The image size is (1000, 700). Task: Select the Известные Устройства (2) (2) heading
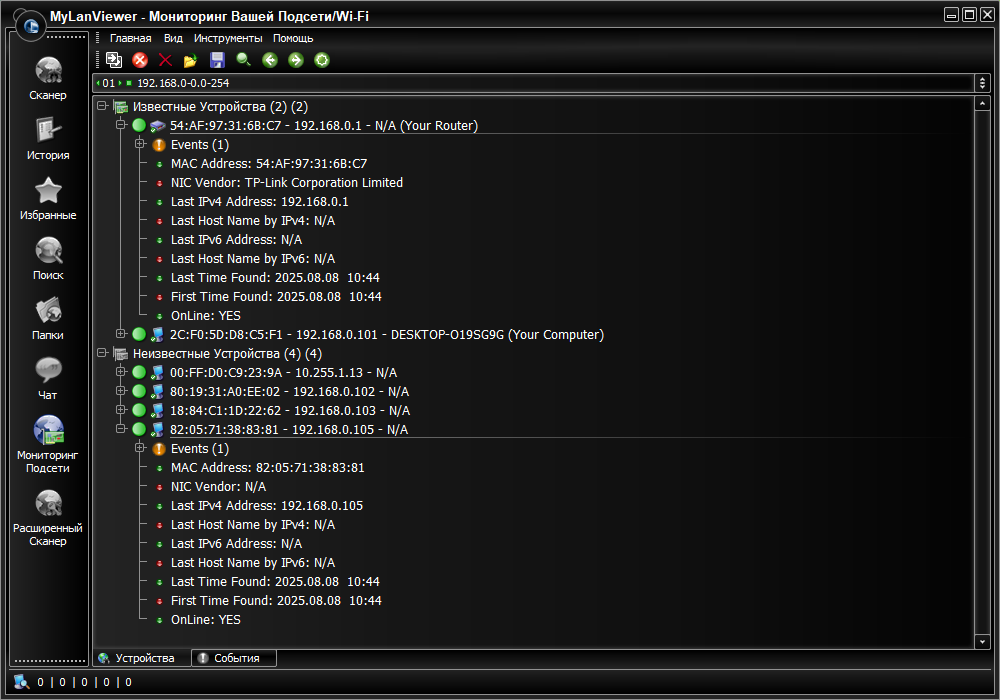(x=220, y=106)
